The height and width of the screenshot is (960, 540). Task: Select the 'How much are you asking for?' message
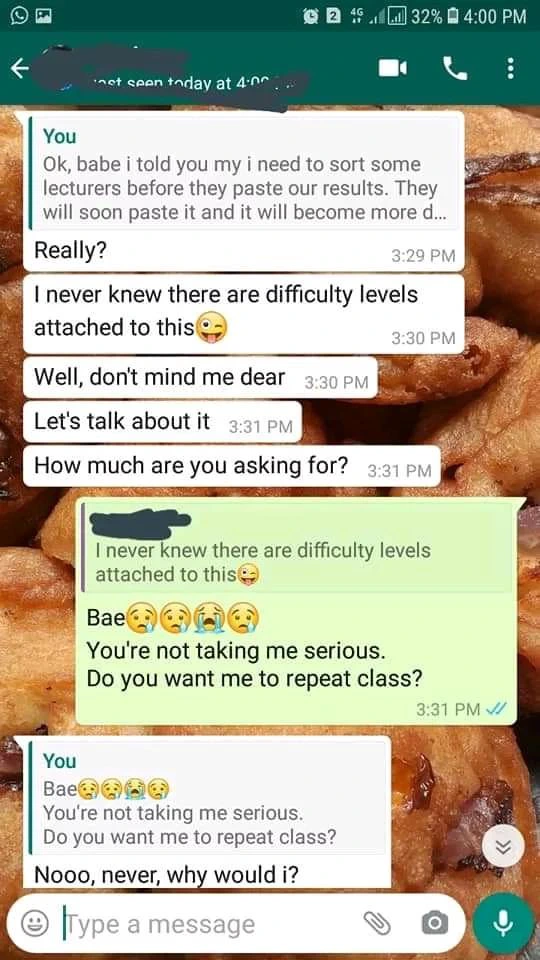click(232, 467)
